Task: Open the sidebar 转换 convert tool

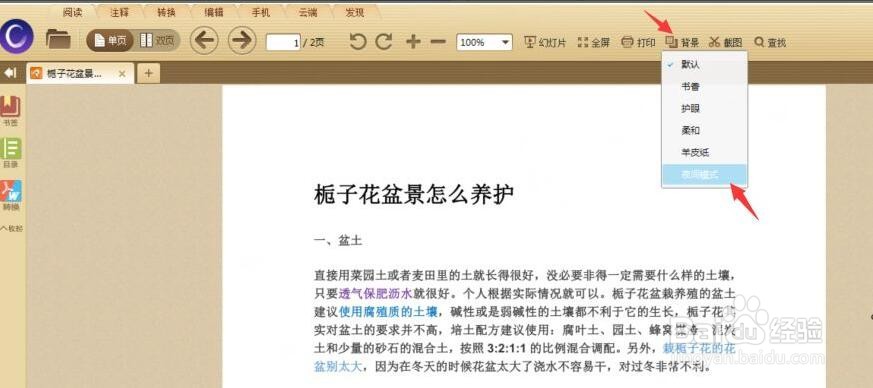Action: (x=11, y=195)
